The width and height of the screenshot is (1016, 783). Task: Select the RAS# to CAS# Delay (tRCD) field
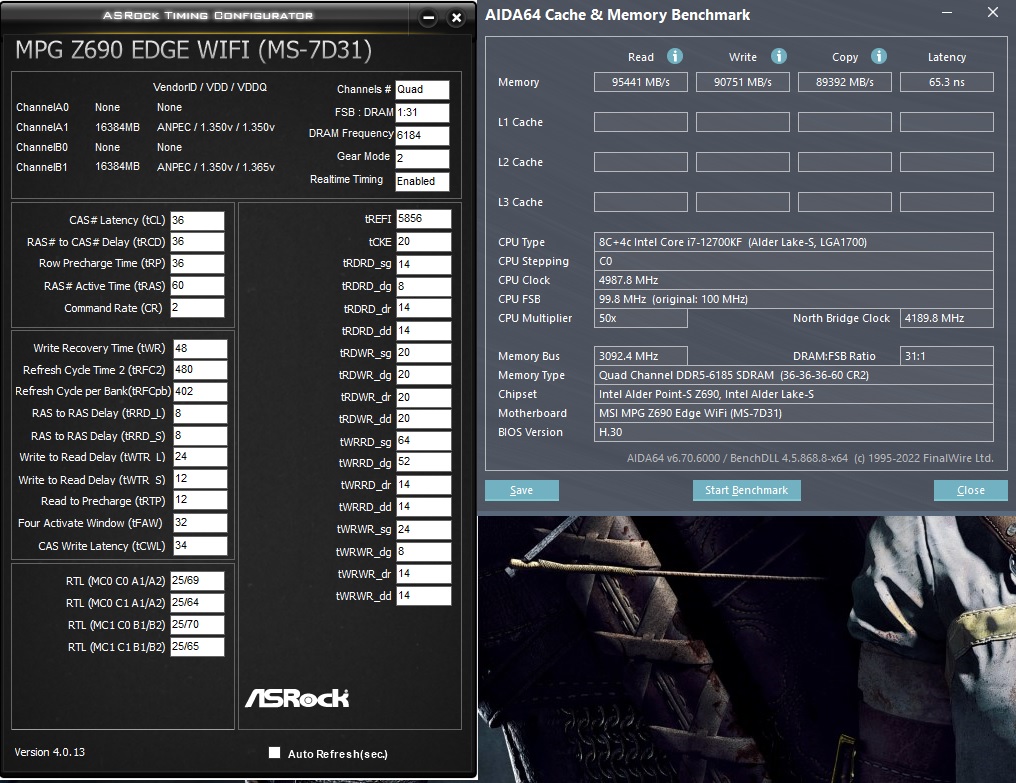(x=197, y=242)
